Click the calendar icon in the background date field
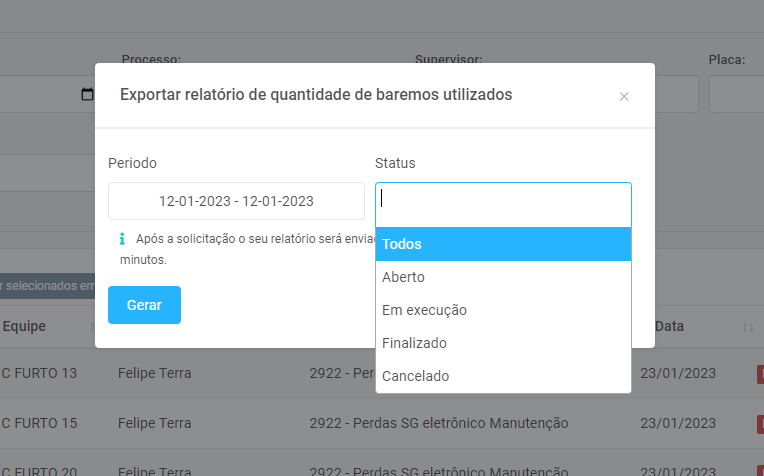764x476 pixels. (87, 94)
